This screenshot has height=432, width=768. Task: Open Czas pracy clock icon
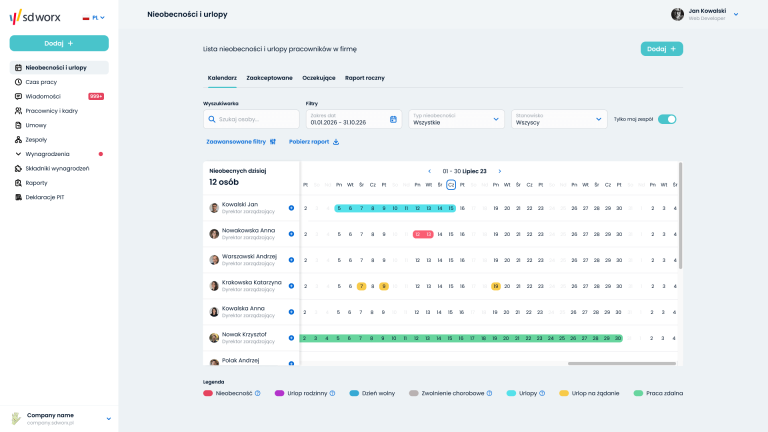point(18,82)
